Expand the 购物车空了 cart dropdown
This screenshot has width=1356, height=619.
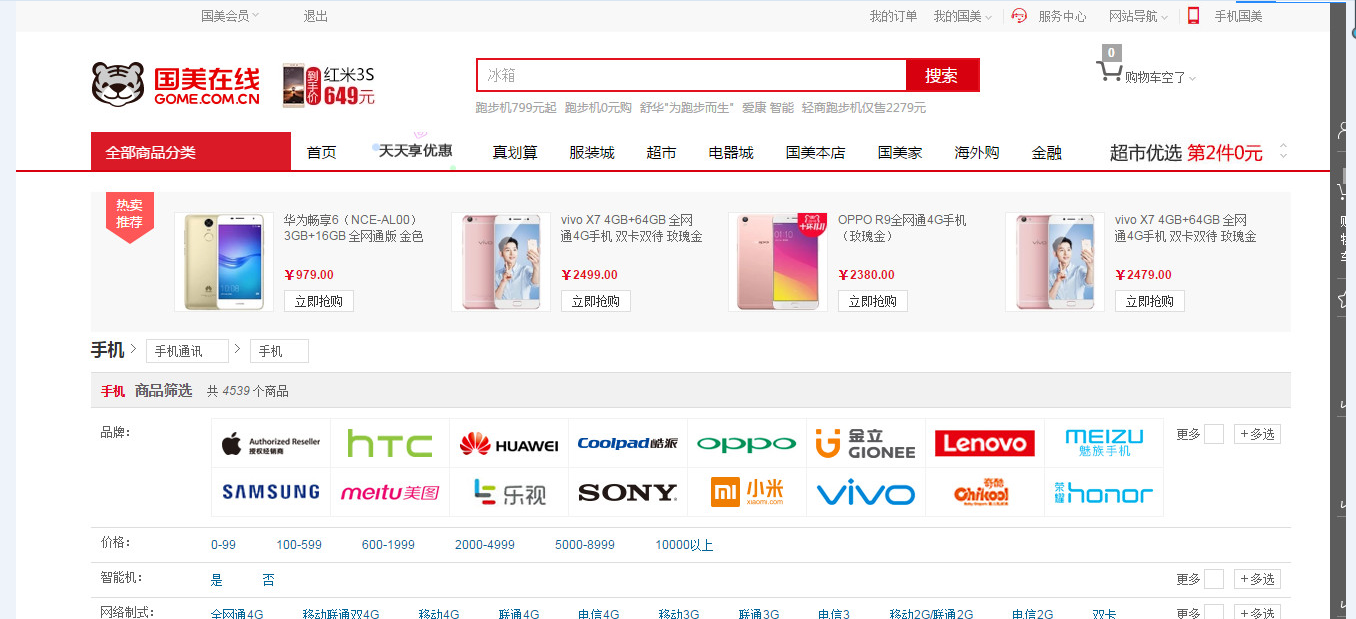(1160, 77)
